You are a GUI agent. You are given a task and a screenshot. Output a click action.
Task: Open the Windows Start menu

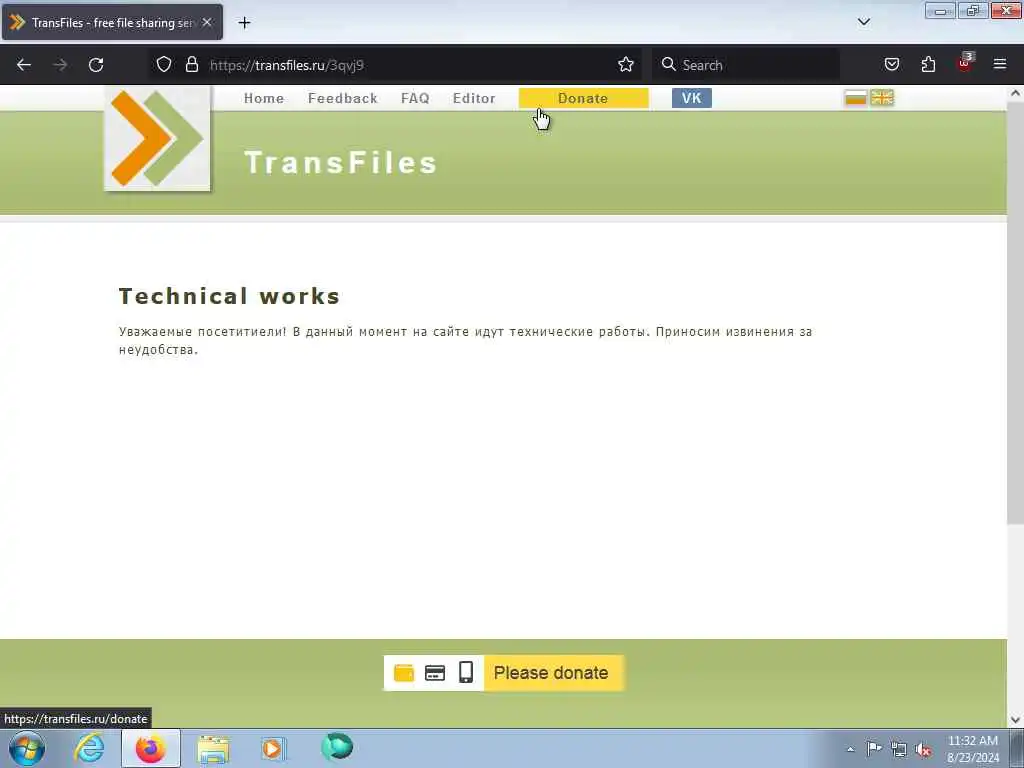coord(27,748)
